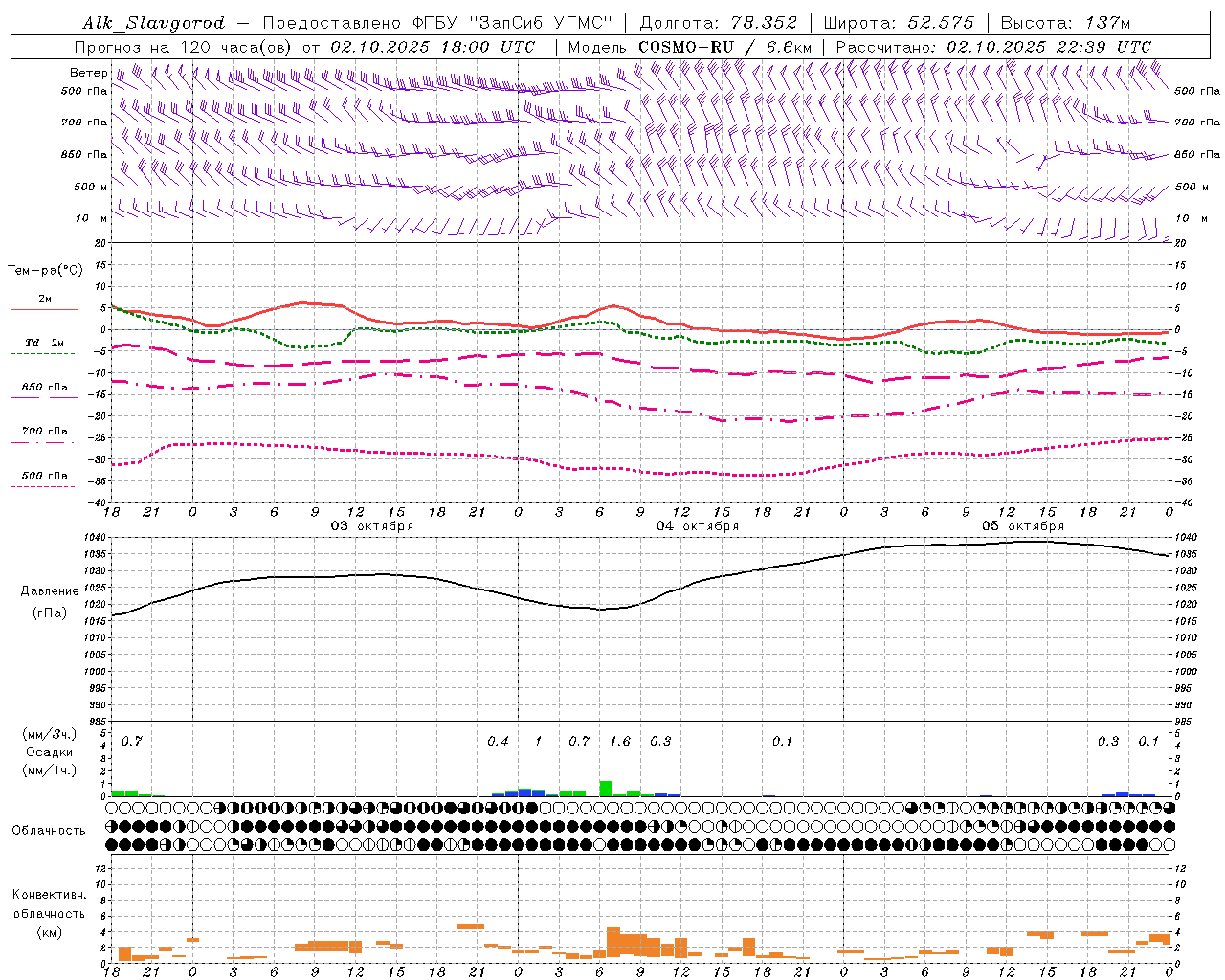Click the Высота: 137м field

tap(1065, 23)
